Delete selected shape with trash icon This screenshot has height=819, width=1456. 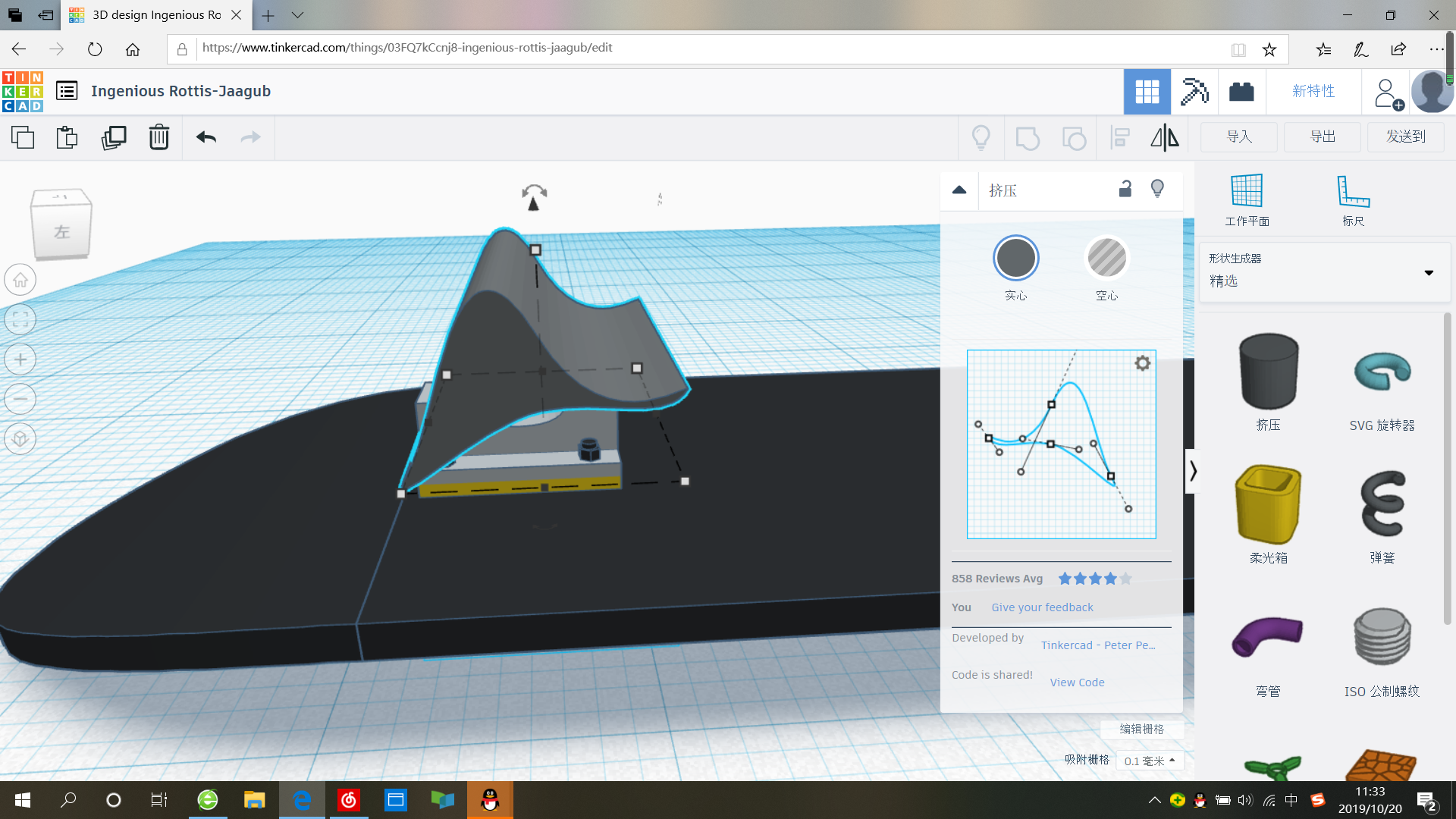pos(159,137)
